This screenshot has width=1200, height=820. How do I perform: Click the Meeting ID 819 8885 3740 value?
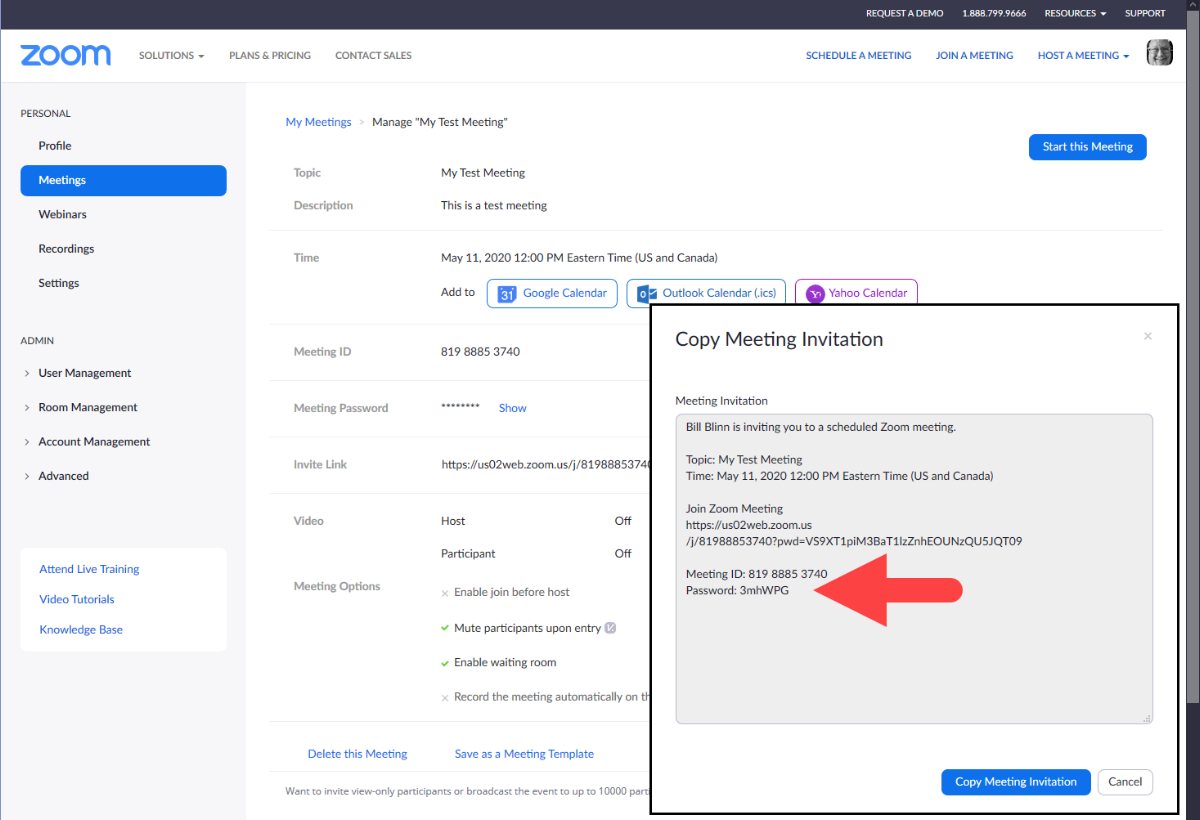(x=480, y=352)
